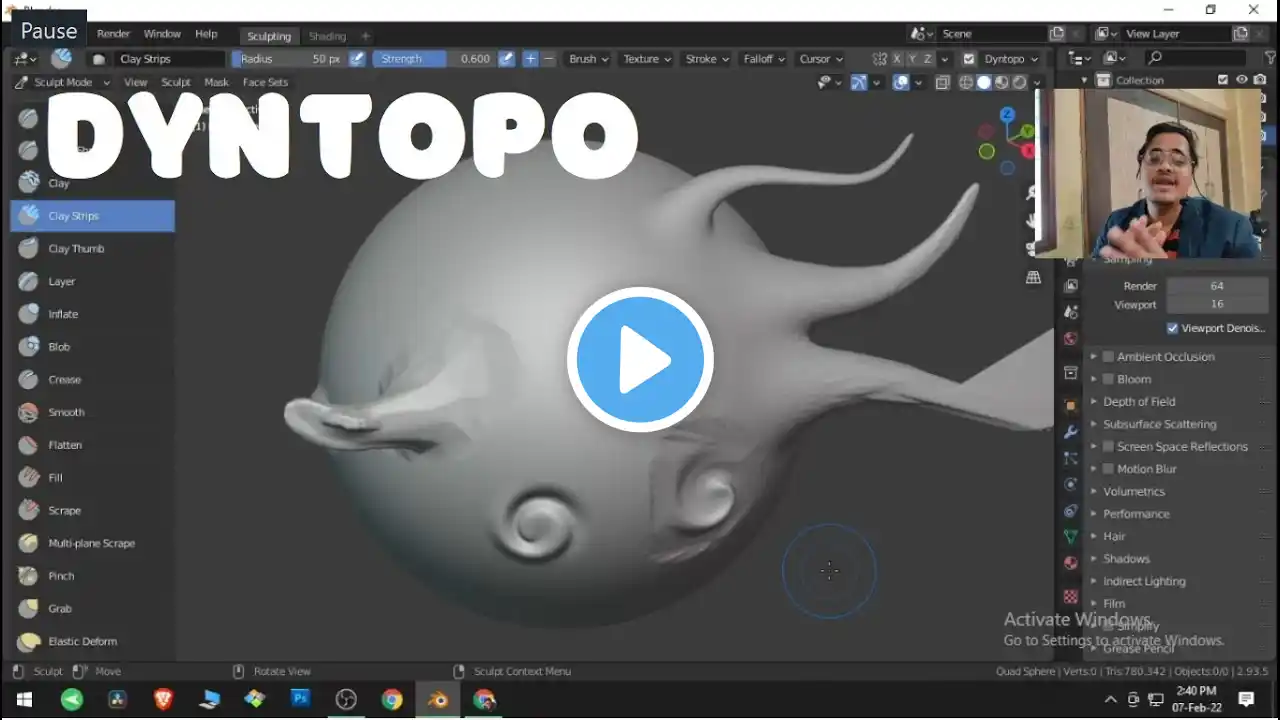Play the video with center play button
The image size is (1280, 720).
[x=640, y=360]
